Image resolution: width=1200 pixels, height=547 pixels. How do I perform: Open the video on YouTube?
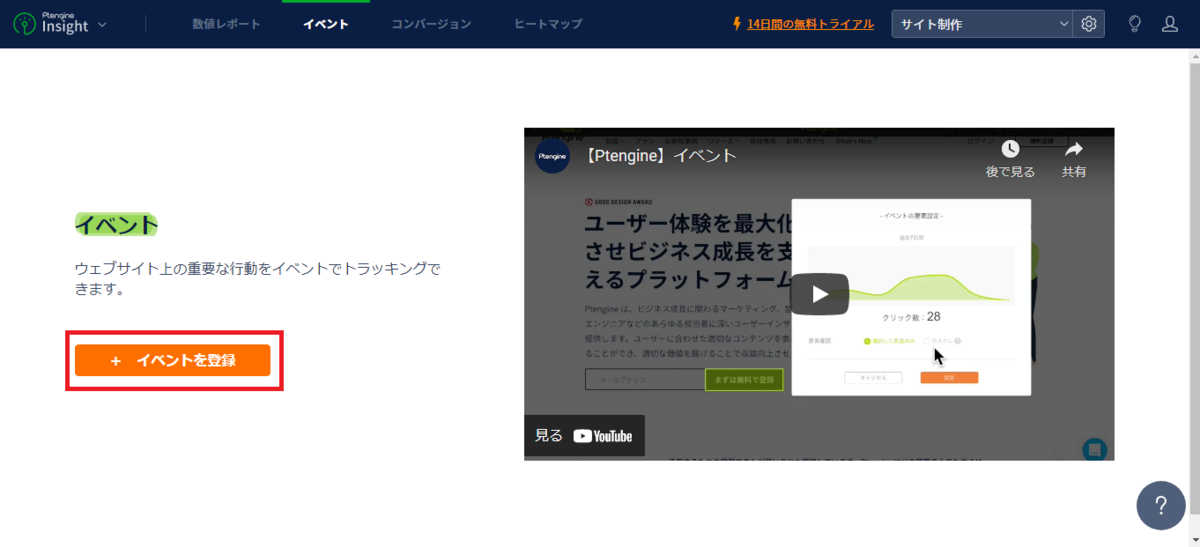[584, 436]
